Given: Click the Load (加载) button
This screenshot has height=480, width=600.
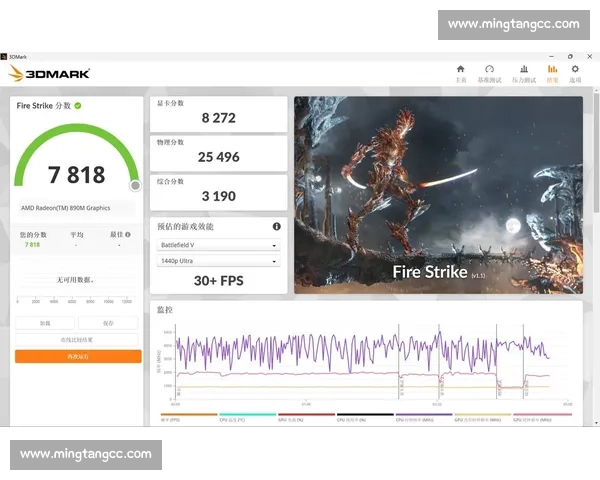Looking at the screenshot, I should point(45,323).
